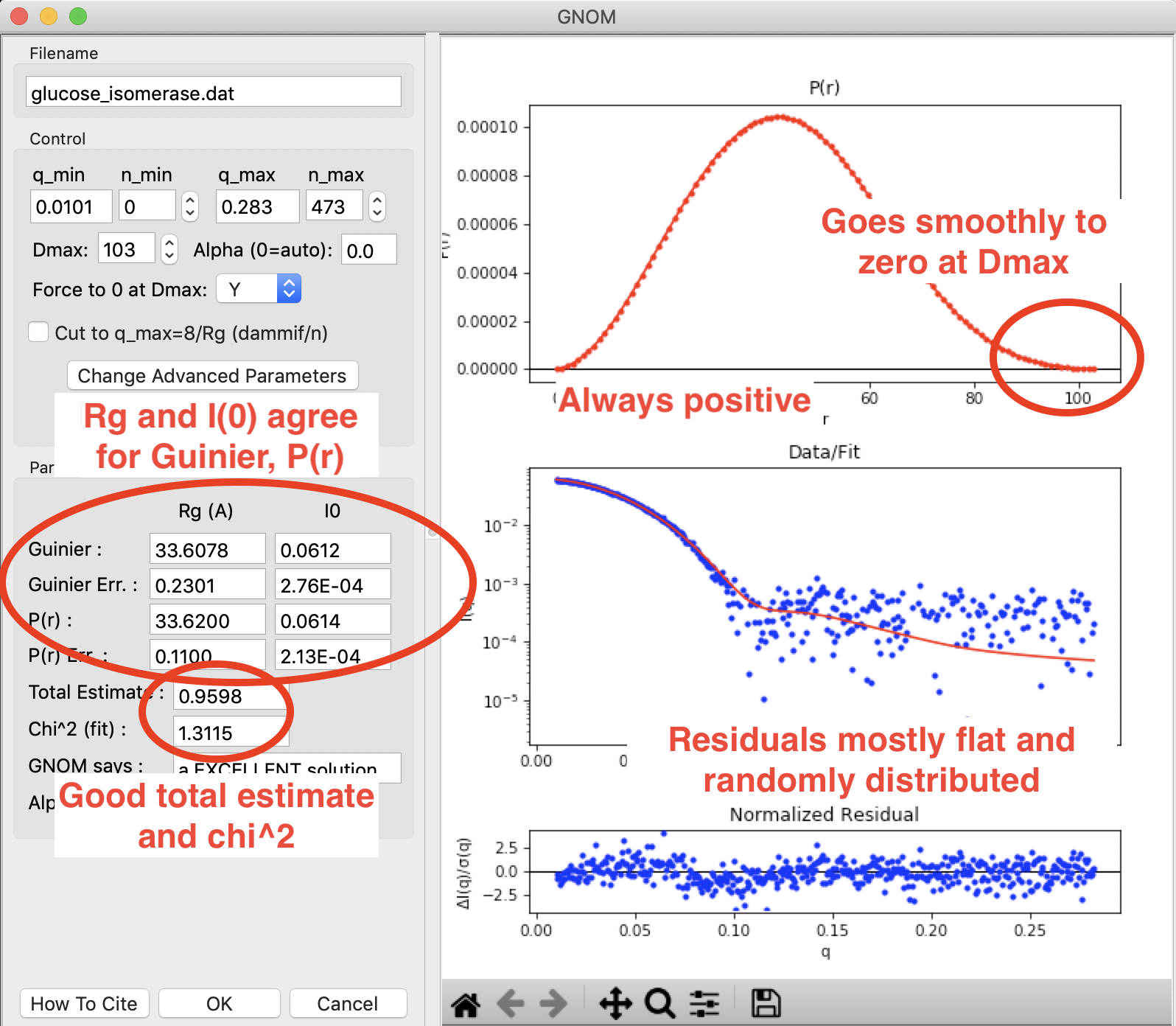Open the Force to 0 at Dmax dropdown
Image resolution: width=1176 pixels, height=1026 pixels.
point(259,289)
